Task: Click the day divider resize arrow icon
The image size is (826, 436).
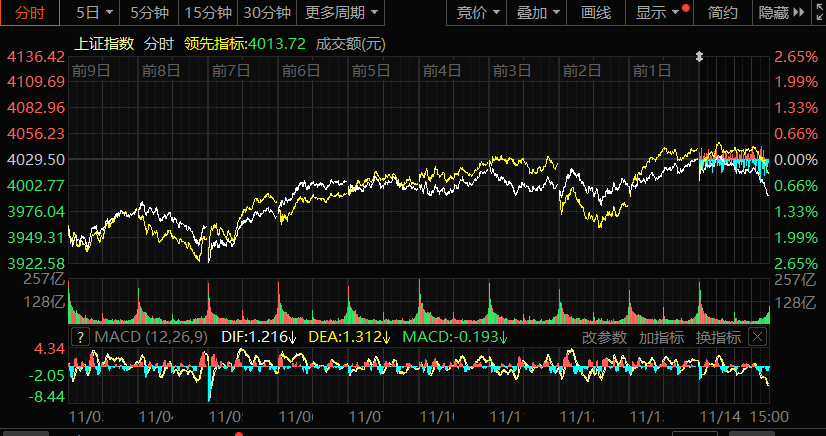Action: point(699,54)
